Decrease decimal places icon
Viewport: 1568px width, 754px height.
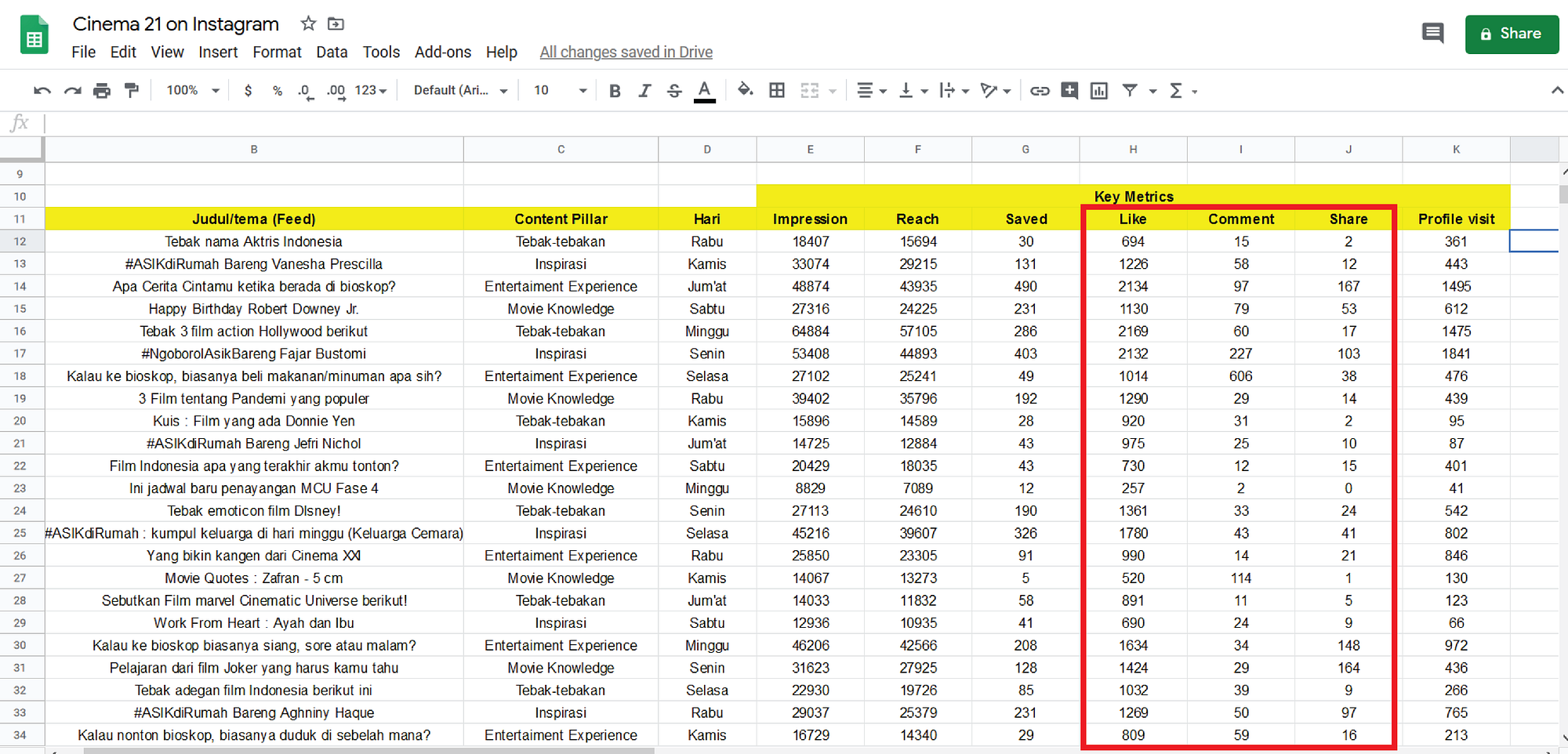pos(306,91)
